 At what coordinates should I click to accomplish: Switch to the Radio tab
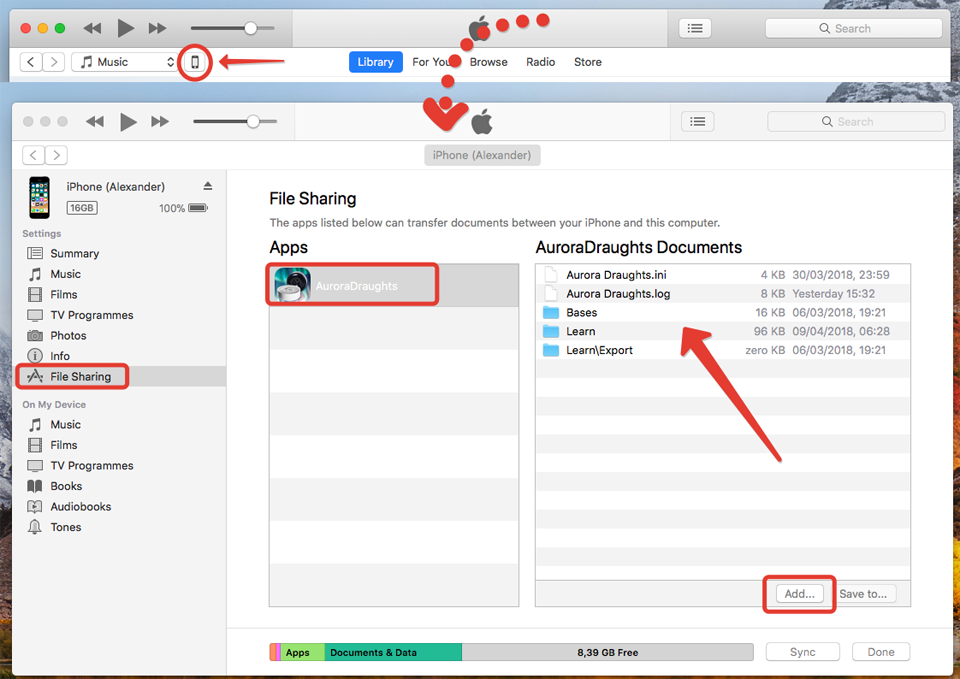pyautogui.click(x=541, y=62)
